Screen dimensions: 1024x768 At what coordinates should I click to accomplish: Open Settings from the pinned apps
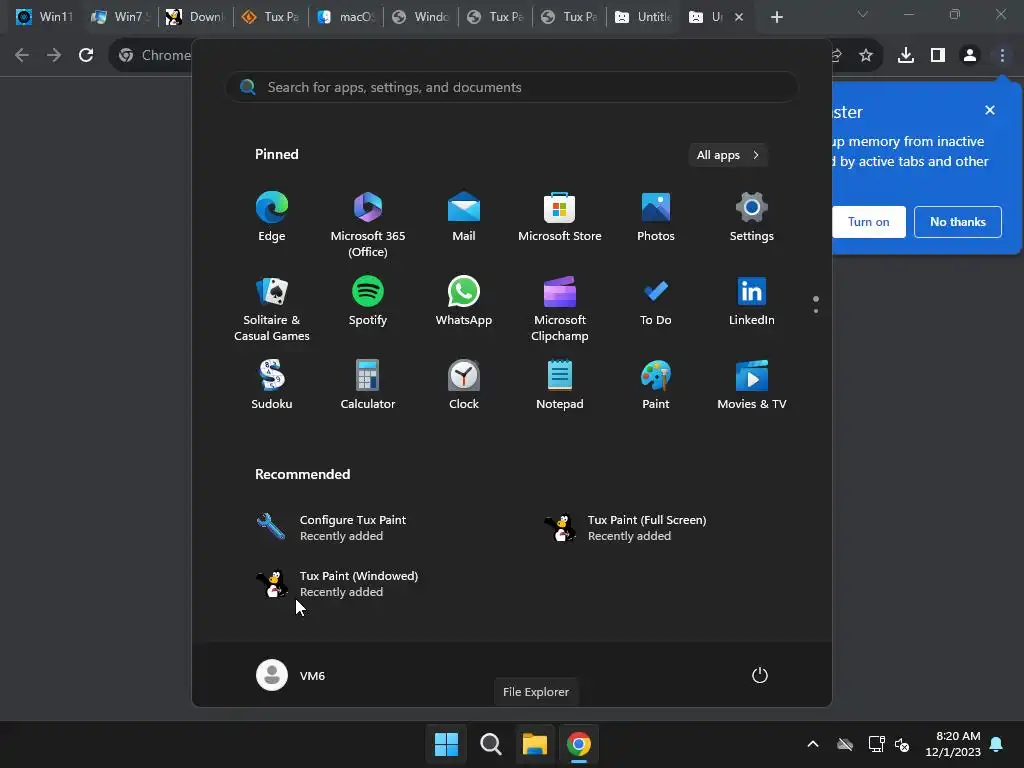click(x=752, y=217)
